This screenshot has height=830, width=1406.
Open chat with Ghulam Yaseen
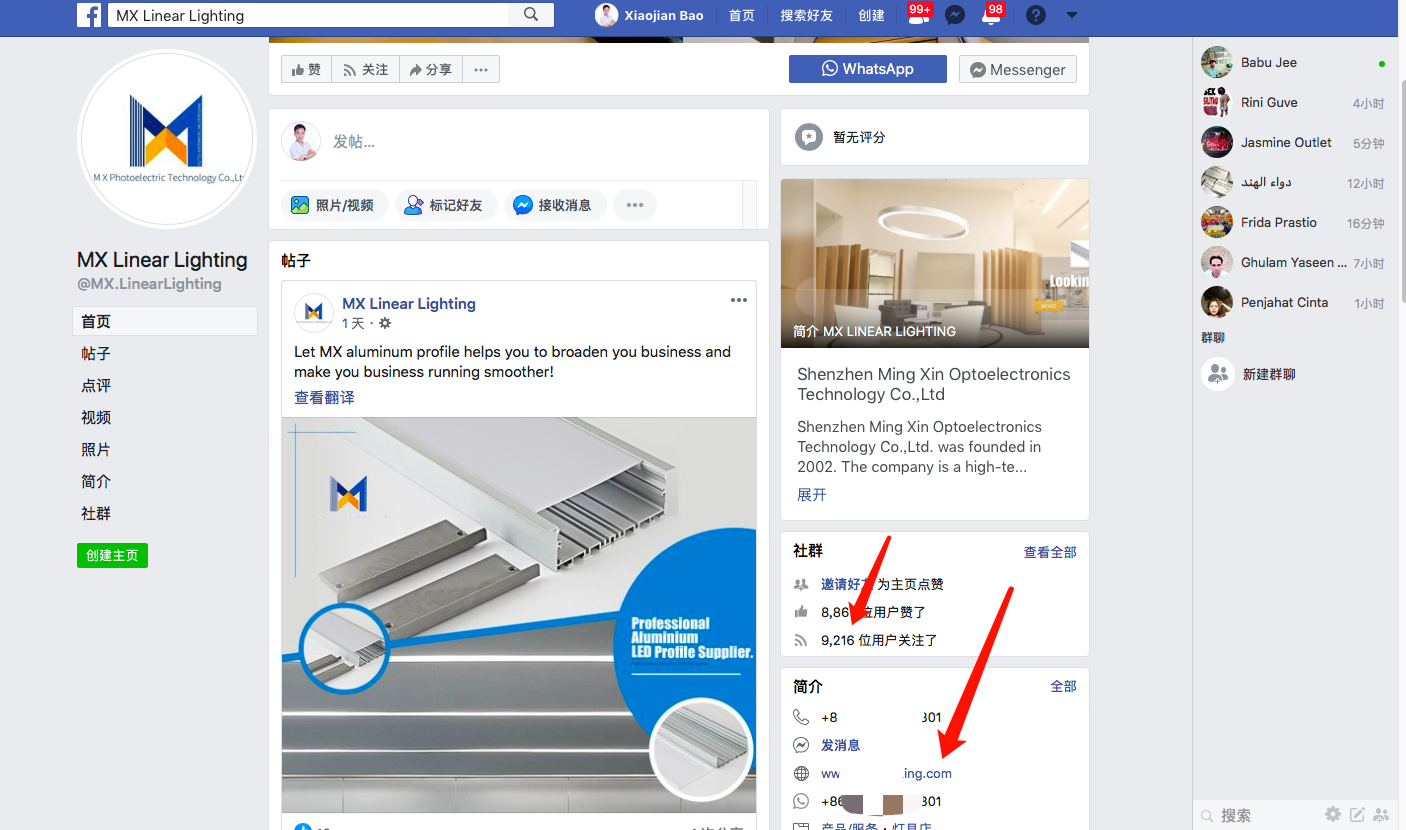click(x=1293, y=262)
